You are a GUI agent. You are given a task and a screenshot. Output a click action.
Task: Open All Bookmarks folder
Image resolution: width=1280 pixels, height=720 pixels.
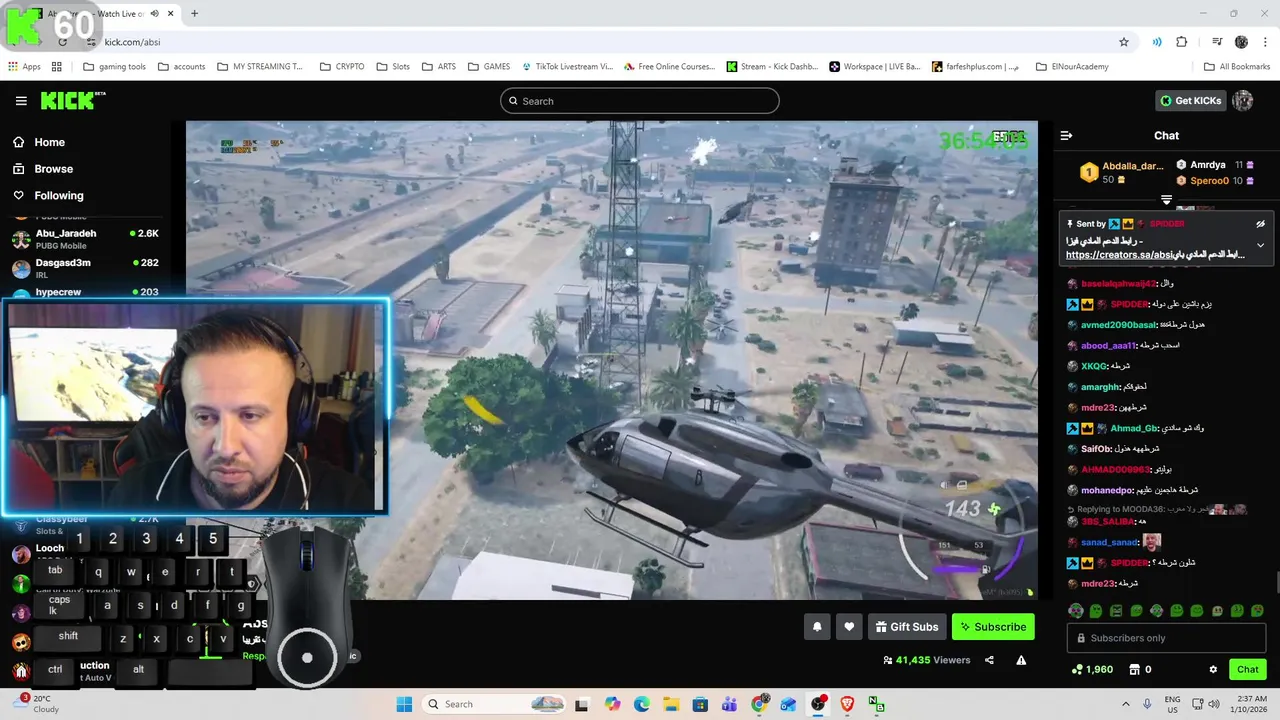(1237, 67)
